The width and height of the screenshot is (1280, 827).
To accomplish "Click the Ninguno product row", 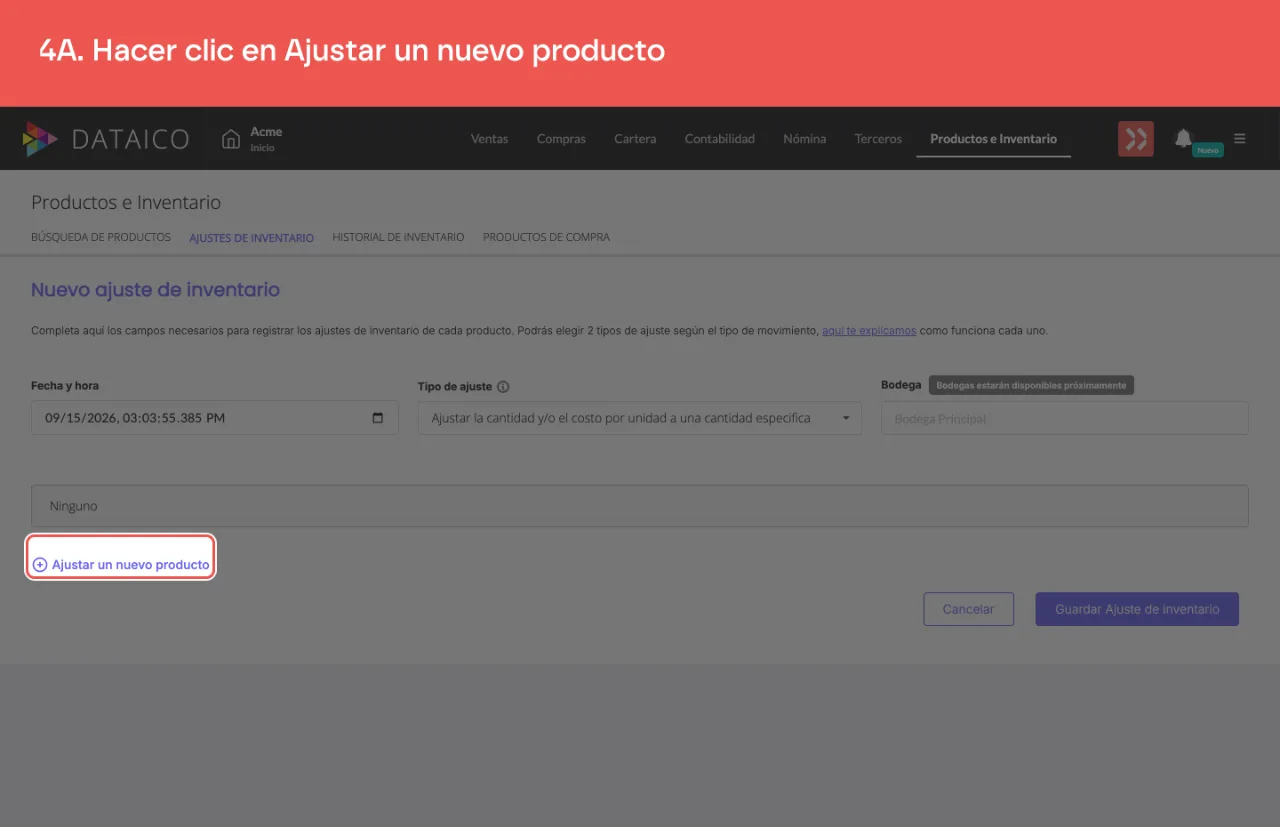I will click(640, 506).
